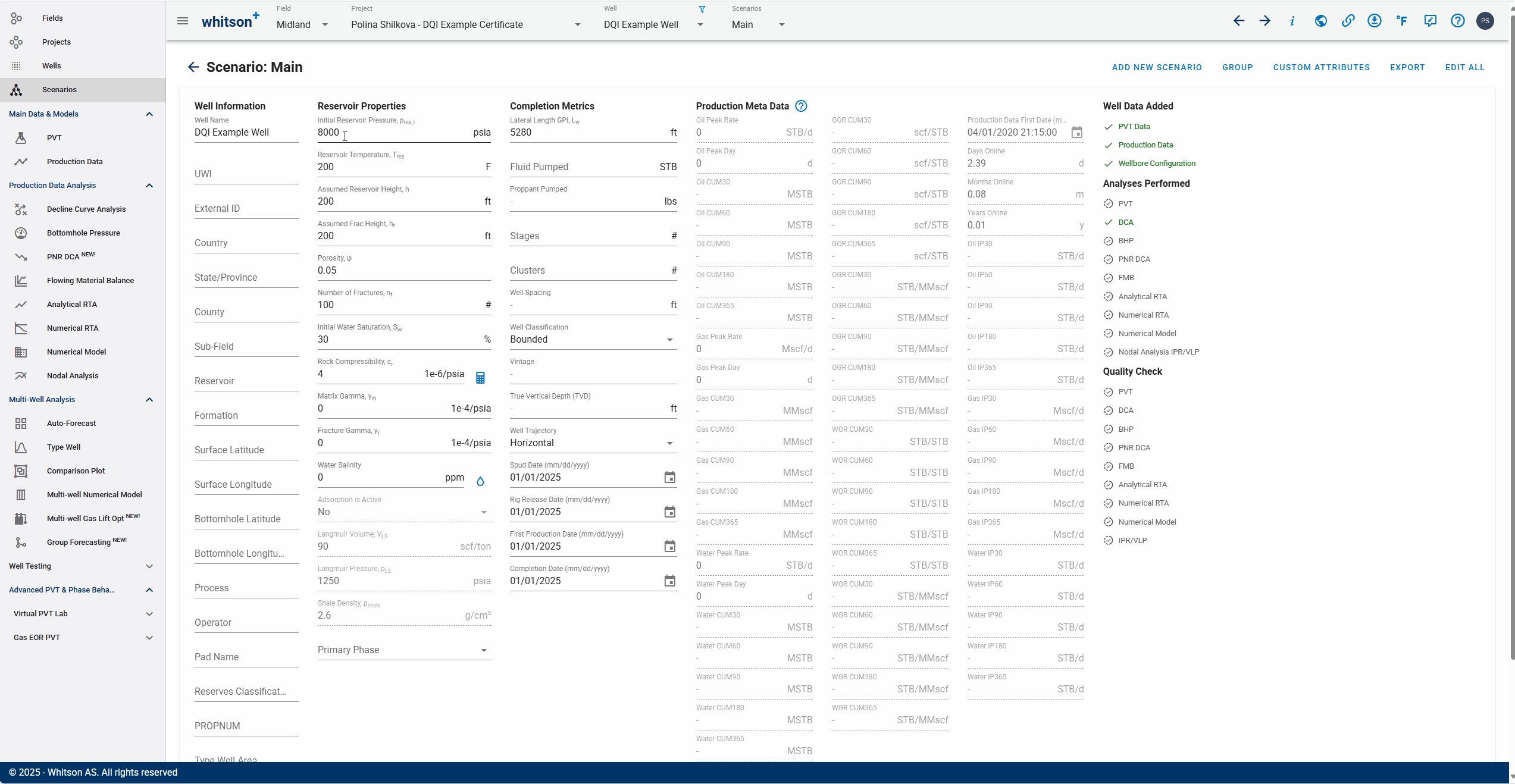1515x784 pixels.
Task: Open Well Classification dropdown
Action: coord(593,339)
